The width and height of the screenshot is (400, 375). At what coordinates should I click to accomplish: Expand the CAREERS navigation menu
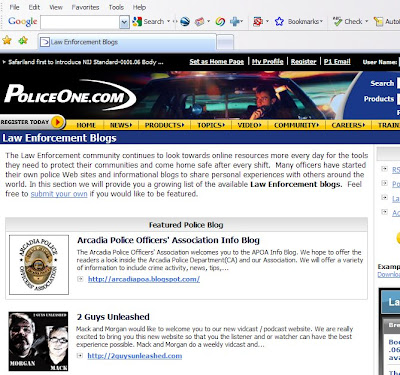click(348, 125)
